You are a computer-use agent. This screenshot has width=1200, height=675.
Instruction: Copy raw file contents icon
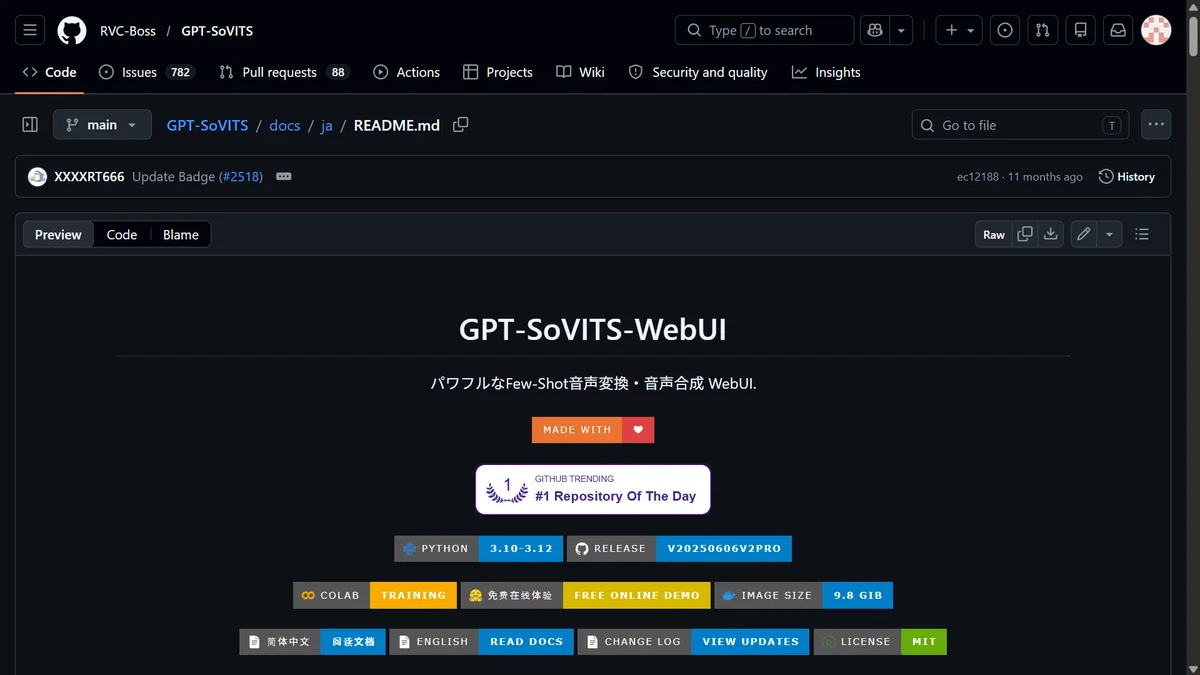[x=1025, y=235]
